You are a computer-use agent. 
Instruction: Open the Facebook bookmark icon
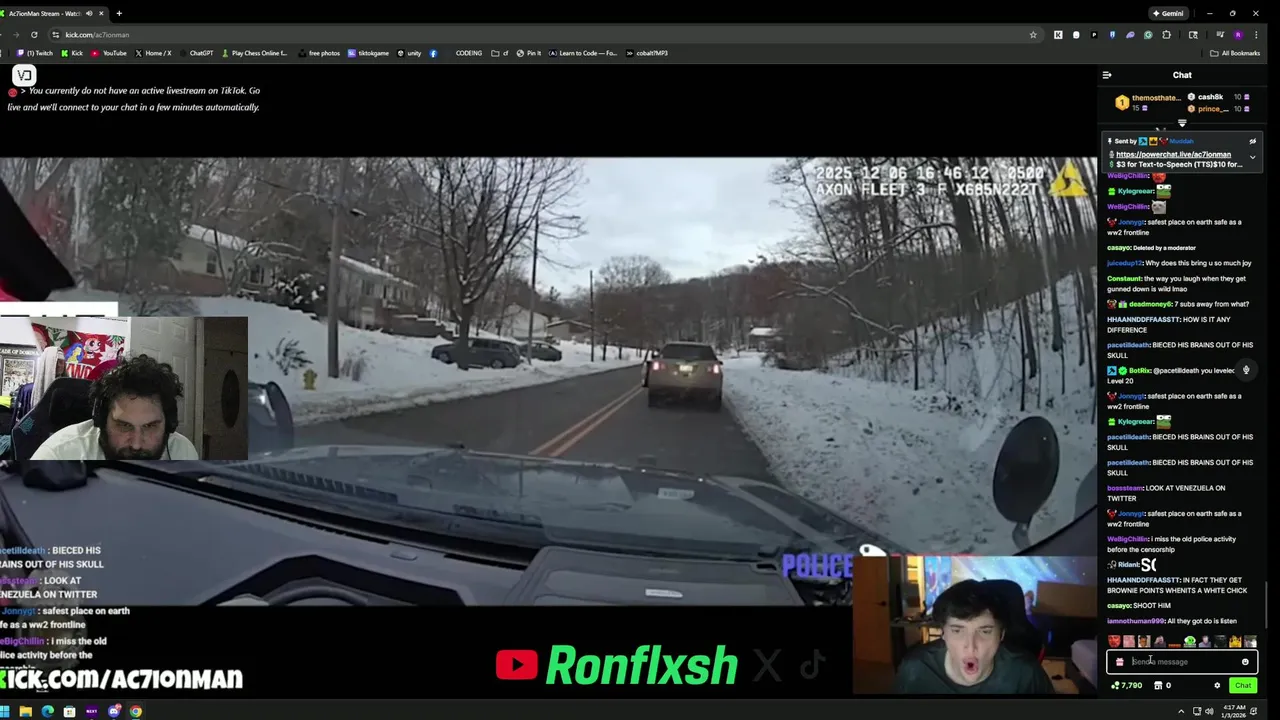coord(433,53)
